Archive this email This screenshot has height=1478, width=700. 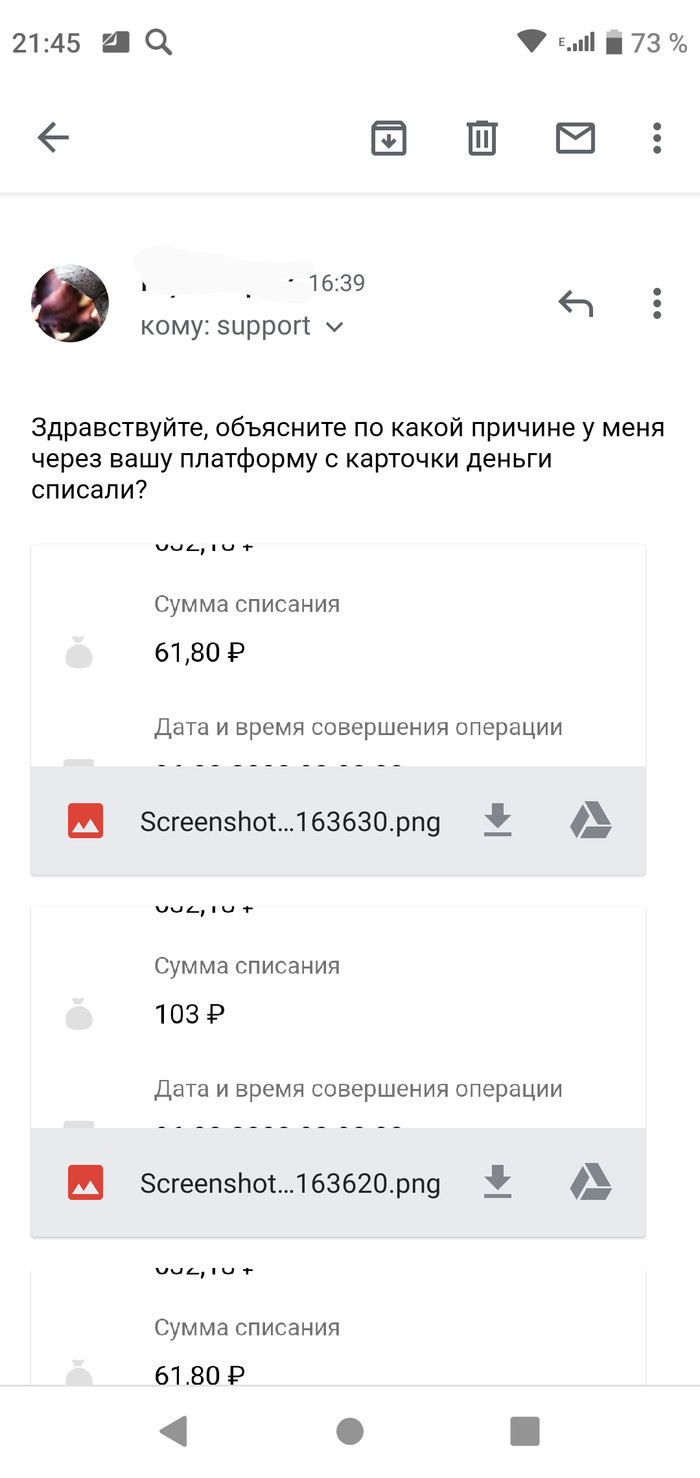click(389, 138)
